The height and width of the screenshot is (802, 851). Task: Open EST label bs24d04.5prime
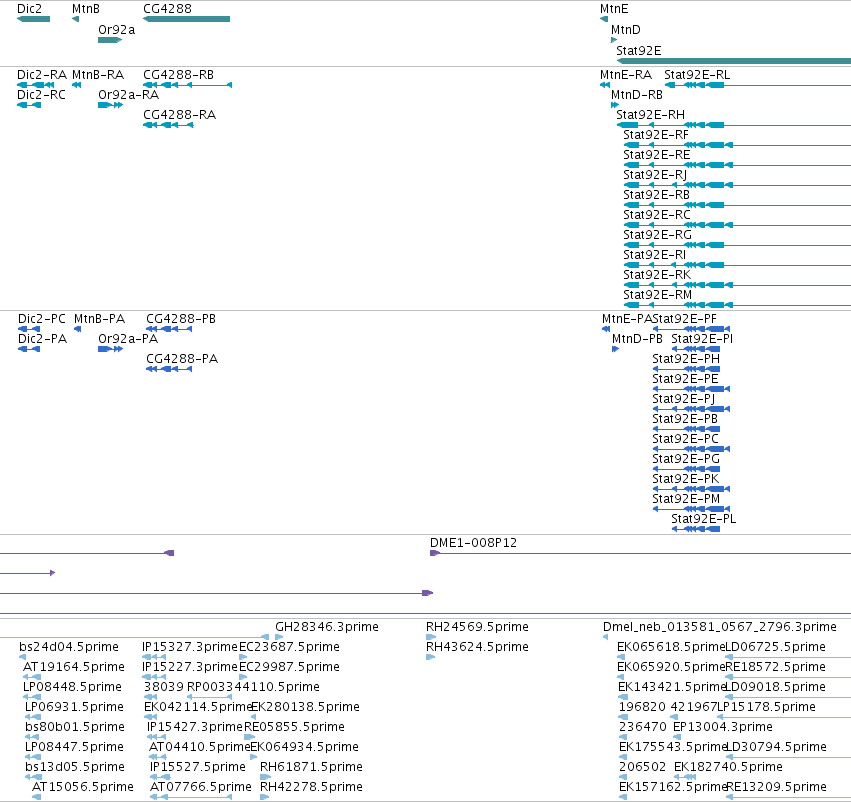click(69, 647)
